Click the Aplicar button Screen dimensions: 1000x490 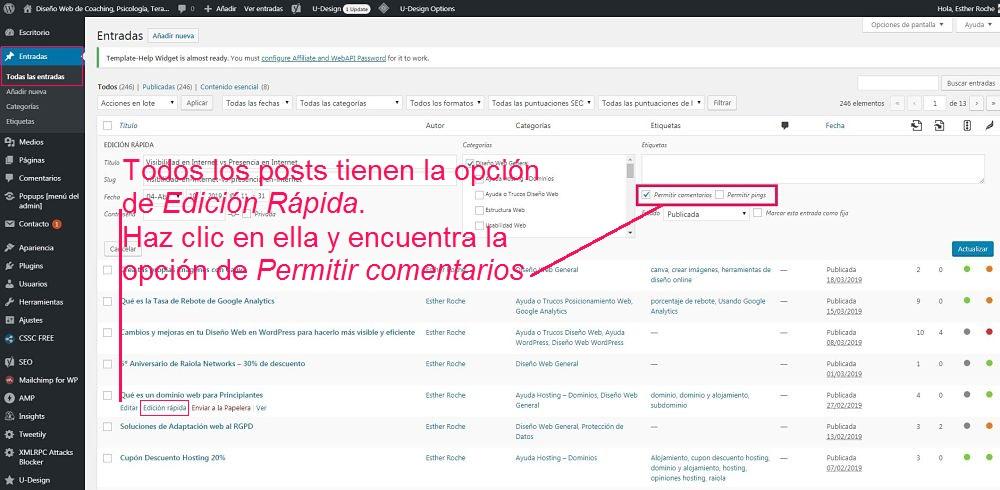[197, 103]
